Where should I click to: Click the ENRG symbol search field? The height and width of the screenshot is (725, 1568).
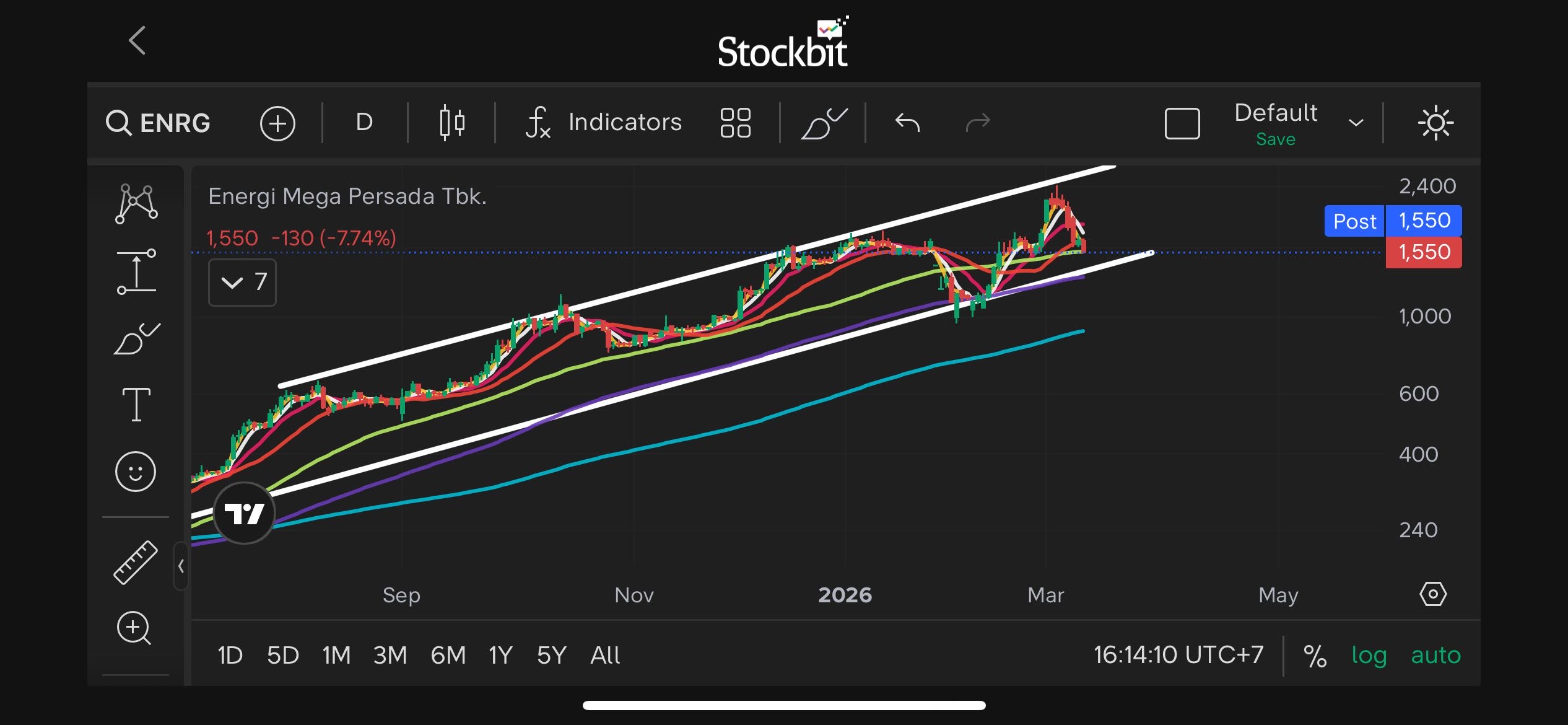159,123
